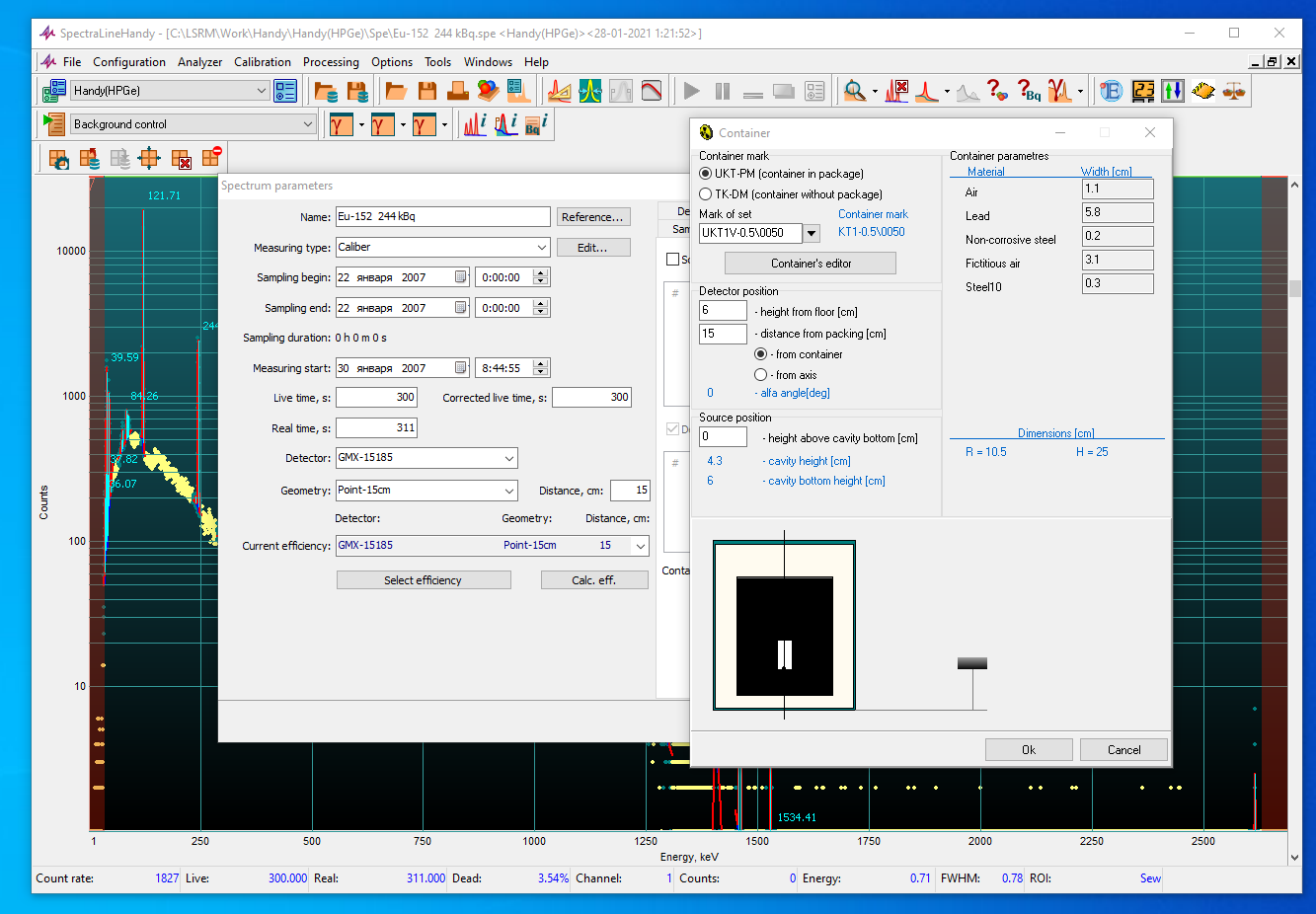Click the magnifying glass search icon
The image size is (1316, 914).
[x=854, y=91]
